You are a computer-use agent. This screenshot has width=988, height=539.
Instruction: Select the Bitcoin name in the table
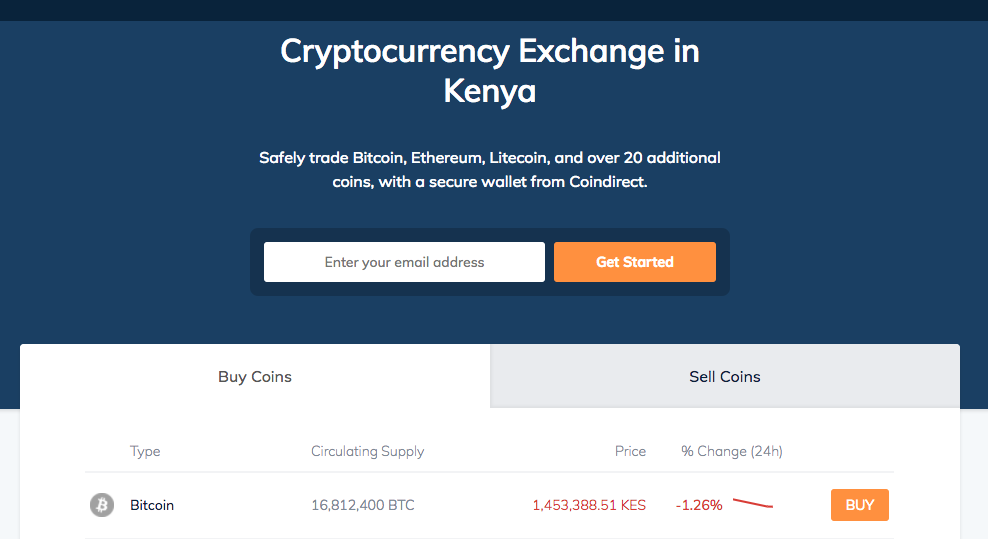click(x=152, y=505)
